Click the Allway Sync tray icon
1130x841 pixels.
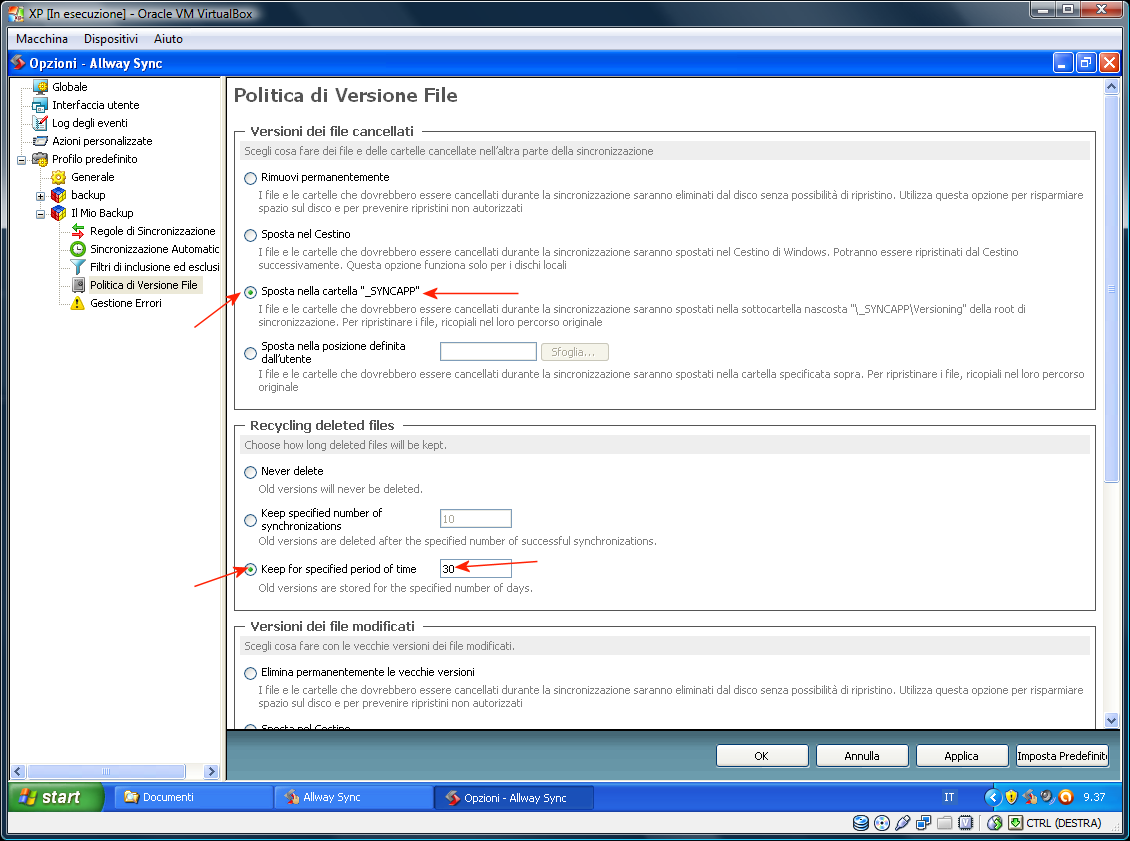tap(1030, 797)
